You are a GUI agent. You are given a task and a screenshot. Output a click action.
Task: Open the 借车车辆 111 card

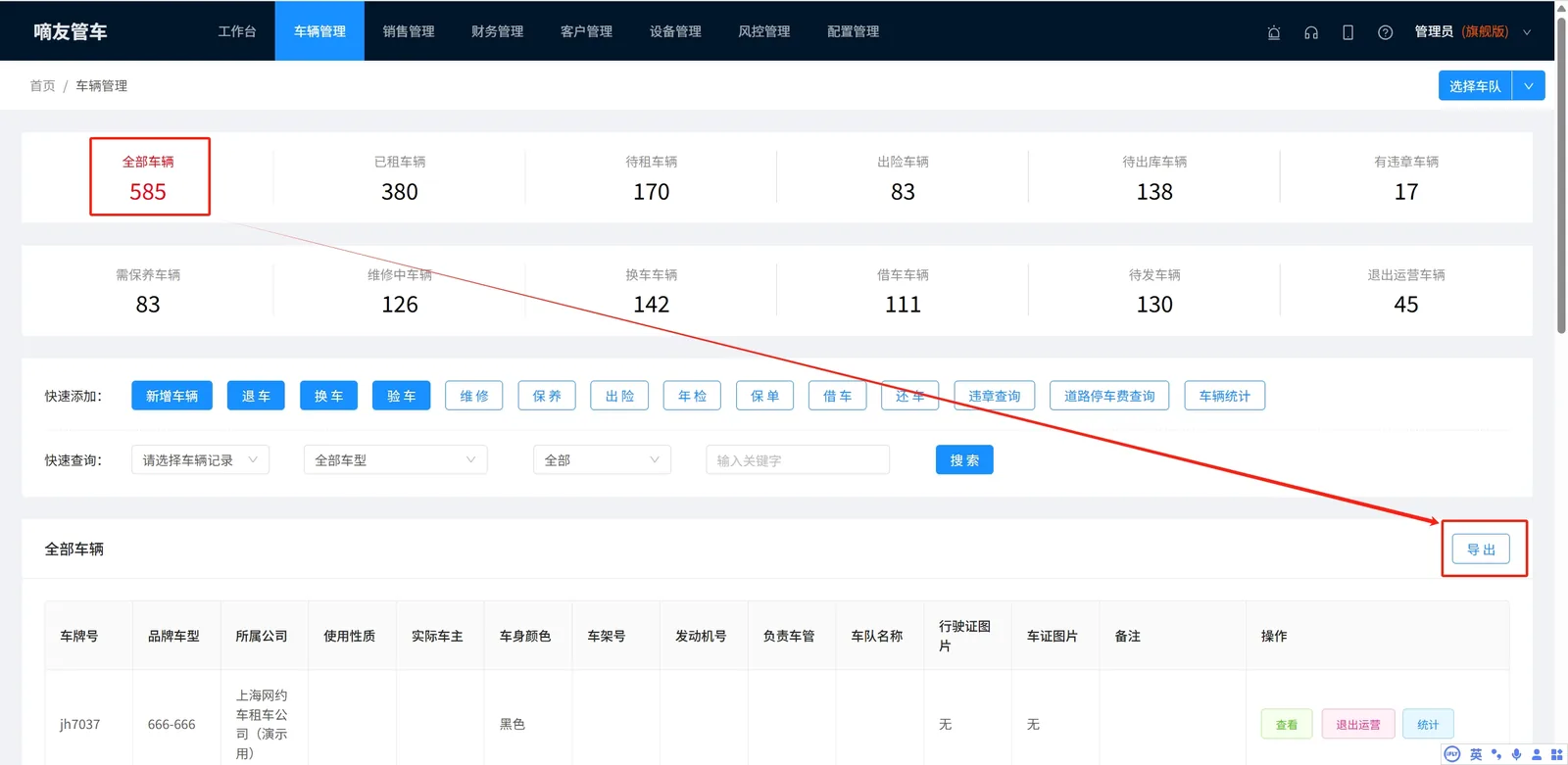[903, 290]
